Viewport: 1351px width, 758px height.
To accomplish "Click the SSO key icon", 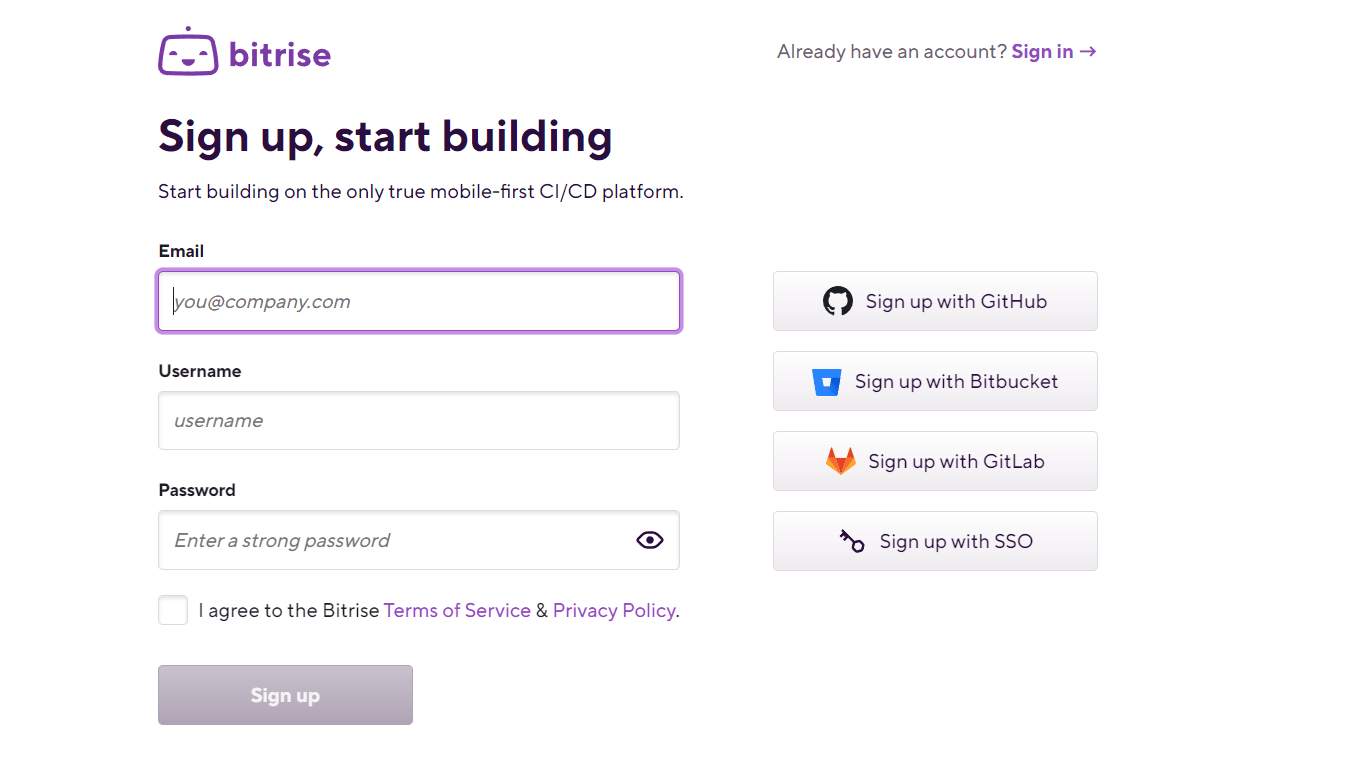I will point(852,541).
